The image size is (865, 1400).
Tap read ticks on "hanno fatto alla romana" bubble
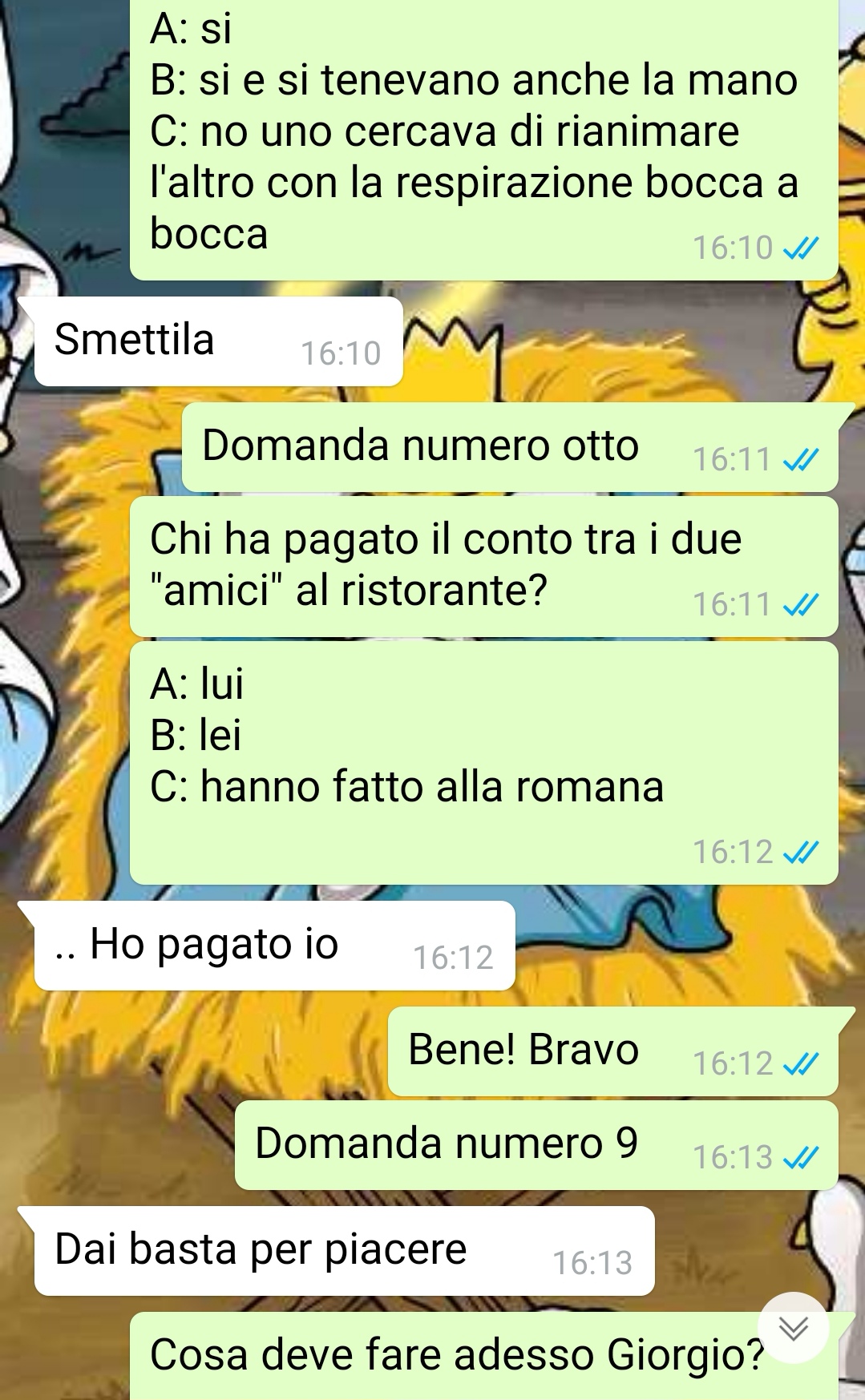(801, 853)
